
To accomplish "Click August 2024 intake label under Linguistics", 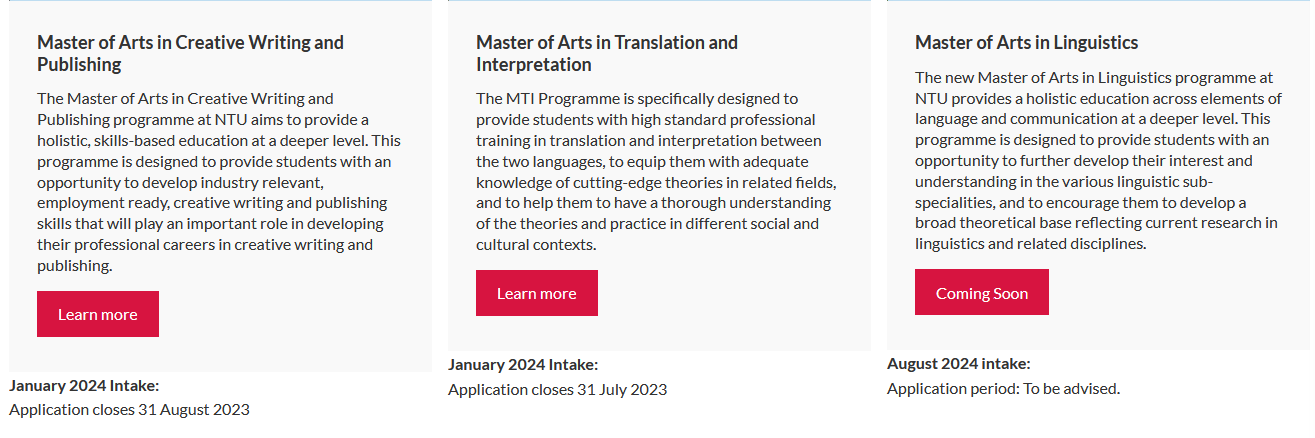I will coord(959,364).
